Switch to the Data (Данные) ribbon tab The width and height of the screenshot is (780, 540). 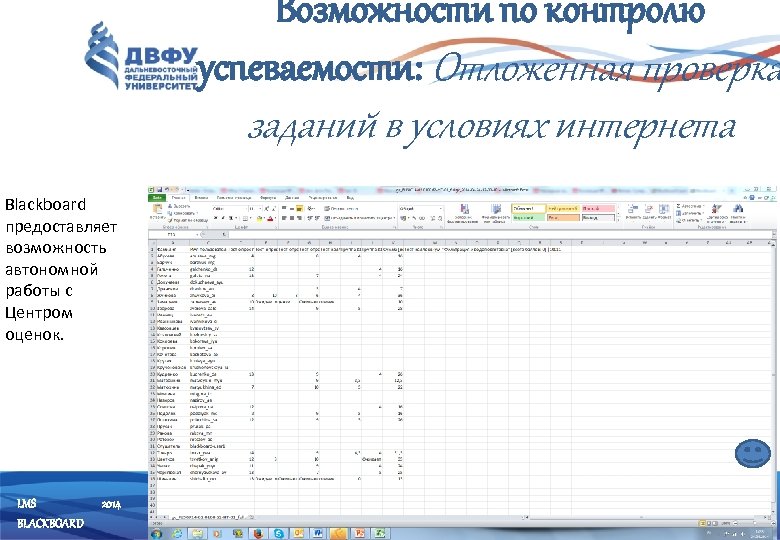[292, 198]
